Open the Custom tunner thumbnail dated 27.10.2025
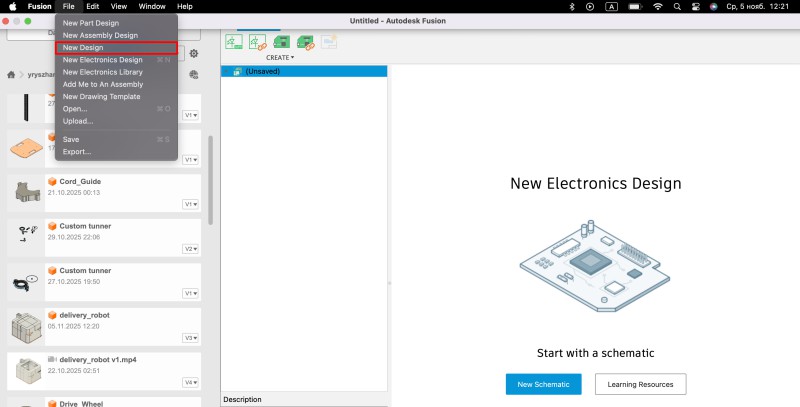Screen dimensions: 800x407 26,282
